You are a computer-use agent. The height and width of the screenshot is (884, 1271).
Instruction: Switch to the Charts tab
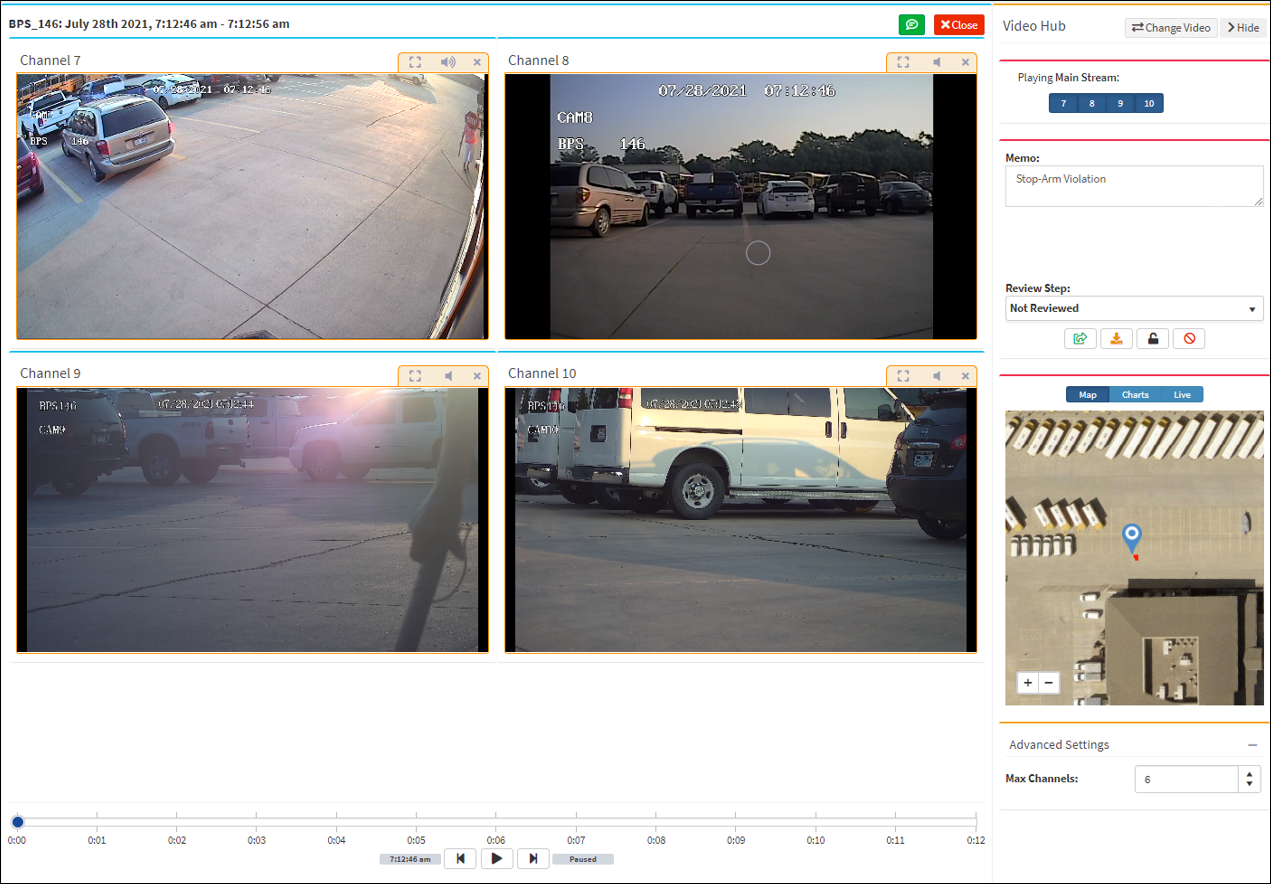point(1135,395)
